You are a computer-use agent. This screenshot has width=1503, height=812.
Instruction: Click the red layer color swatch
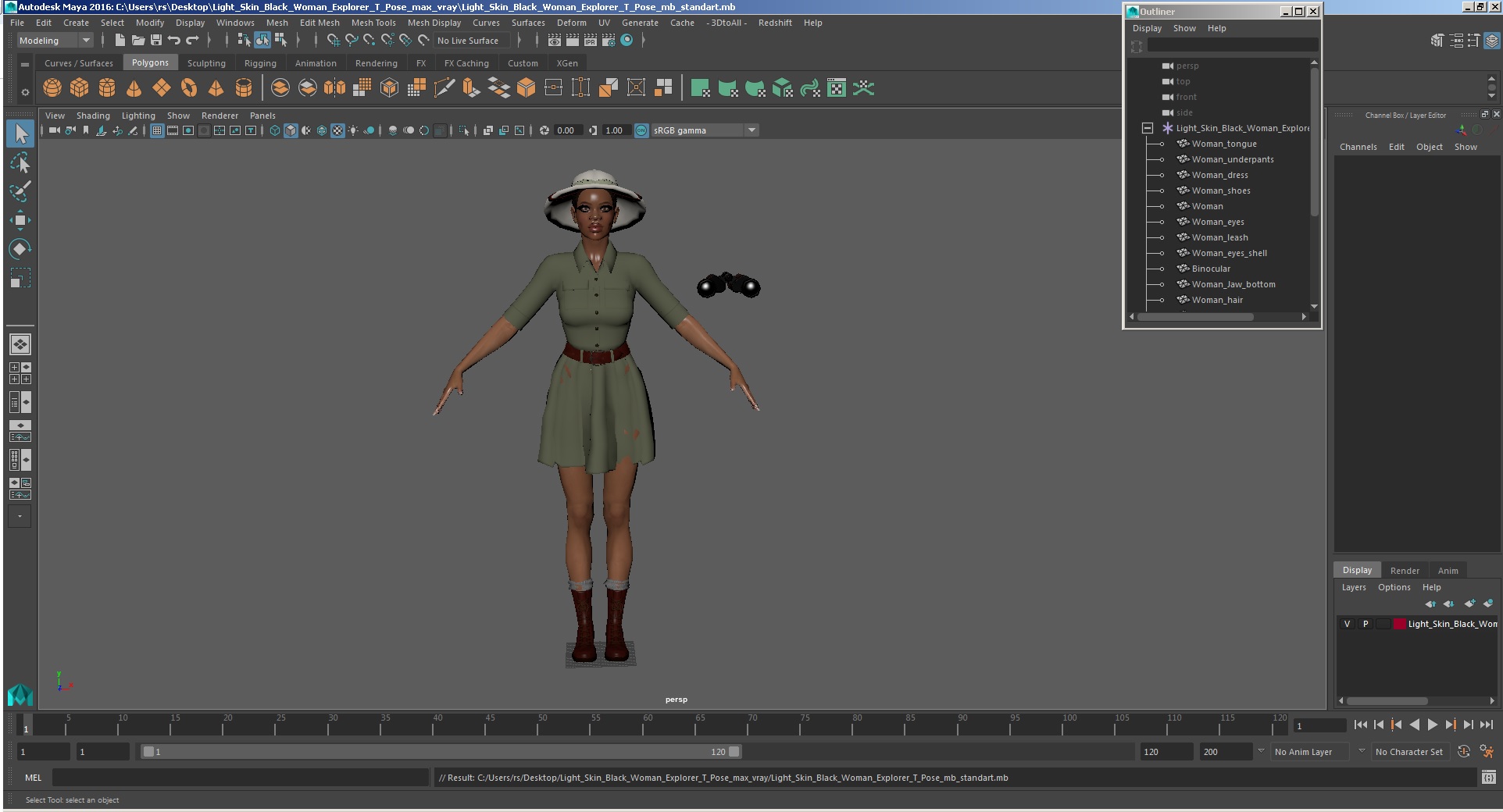(x=1400, y=624)
